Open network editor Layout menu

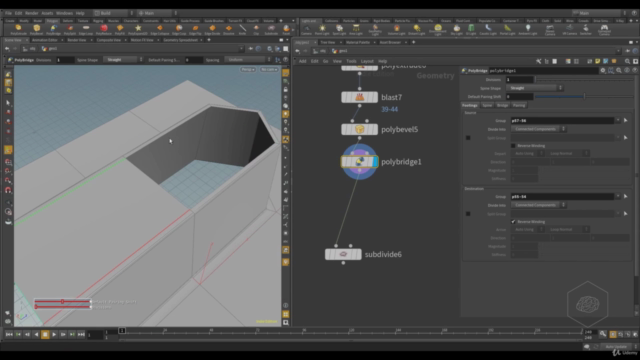tap(367, 61)
